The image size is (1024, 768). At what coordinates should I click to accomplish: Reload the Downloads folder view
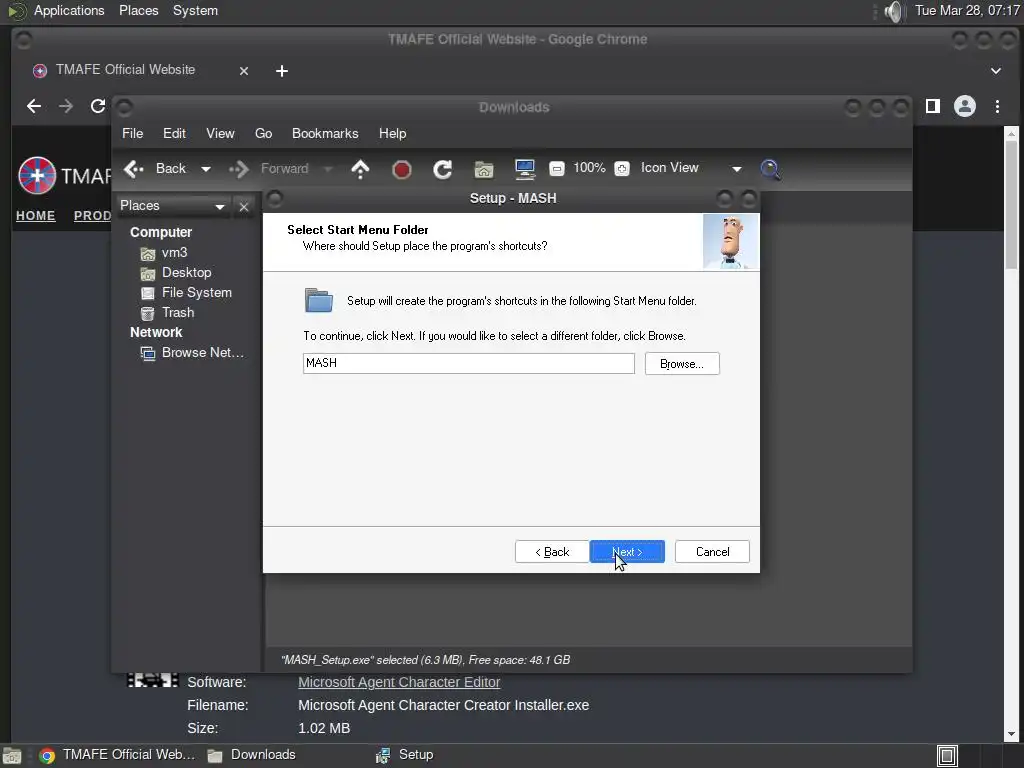click(442, 169)
